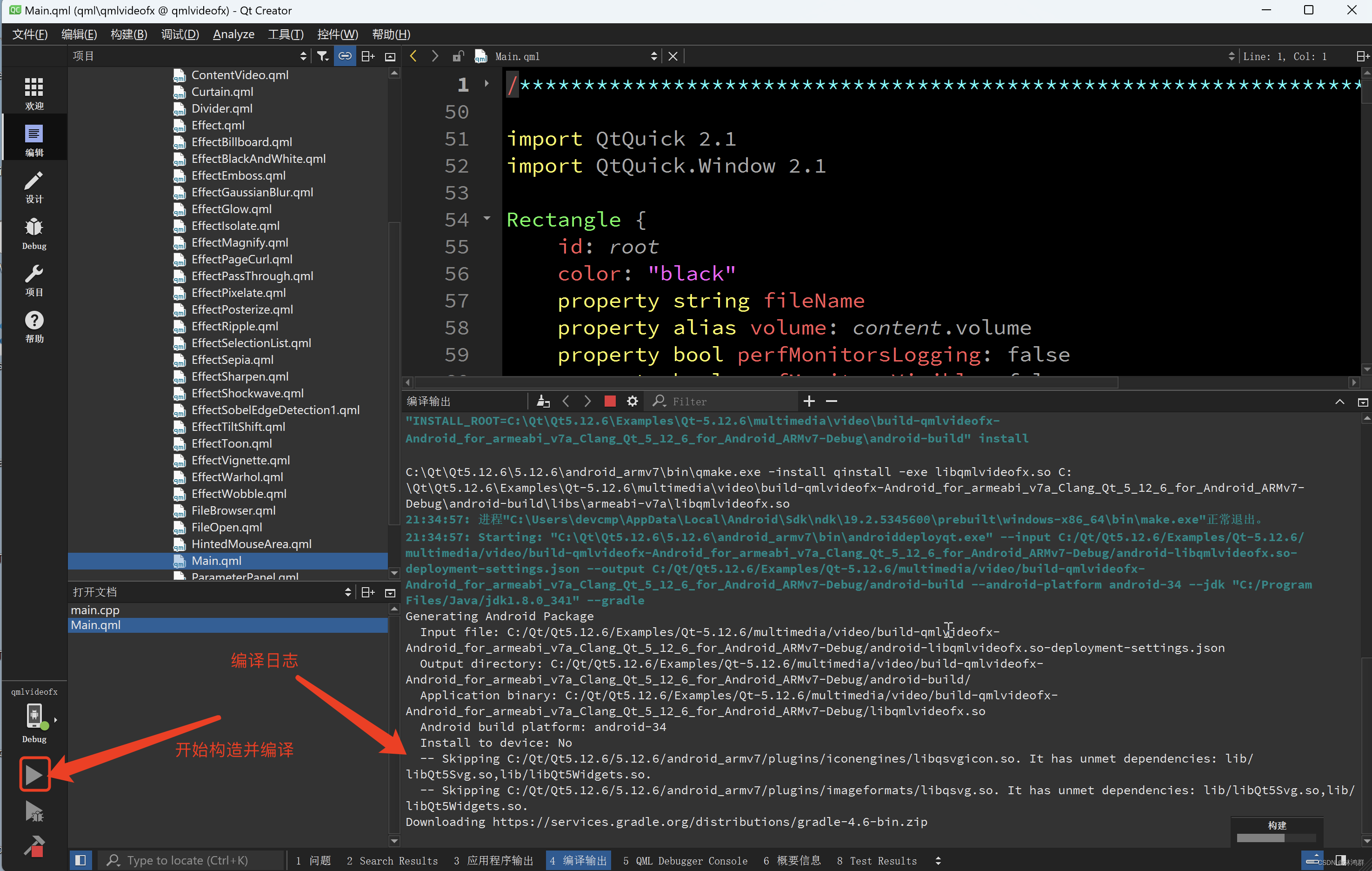The width and height of the screenshot is (1372, 871).
Task: Switch to 1 问题 issues pane
Action: click(x=313, y=860)
